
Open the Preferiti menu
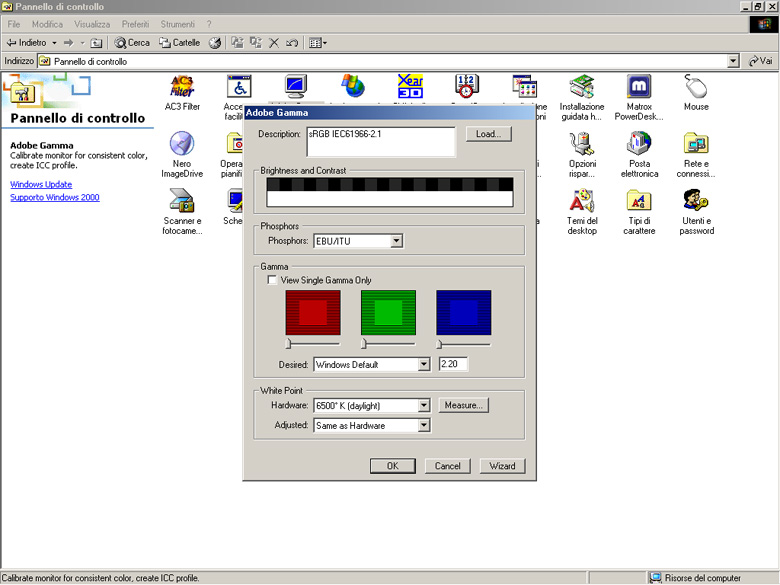[x=135, y=24]
